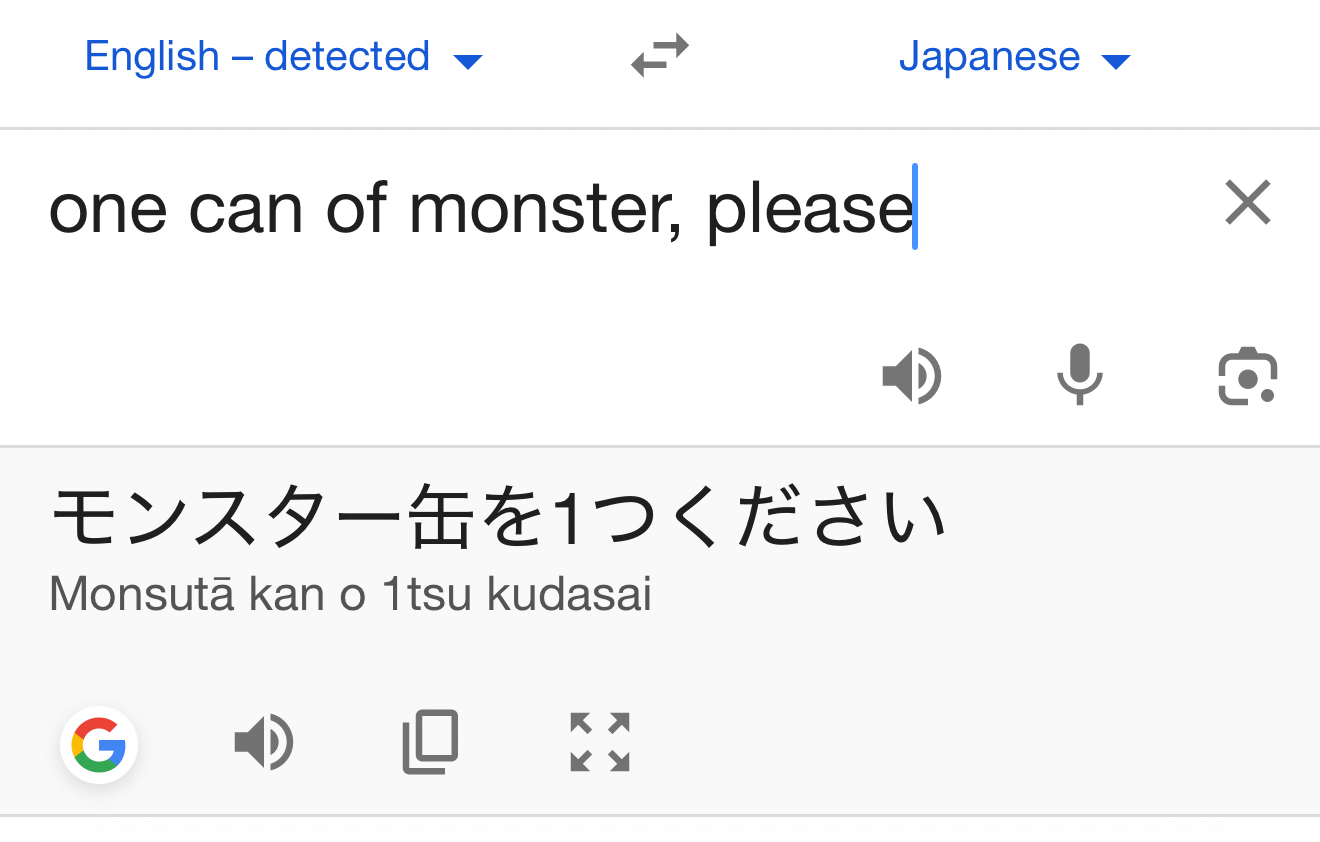Screen dimensions: 1320x842
Task: Start voice input with the microphone
Action: 1079,376
